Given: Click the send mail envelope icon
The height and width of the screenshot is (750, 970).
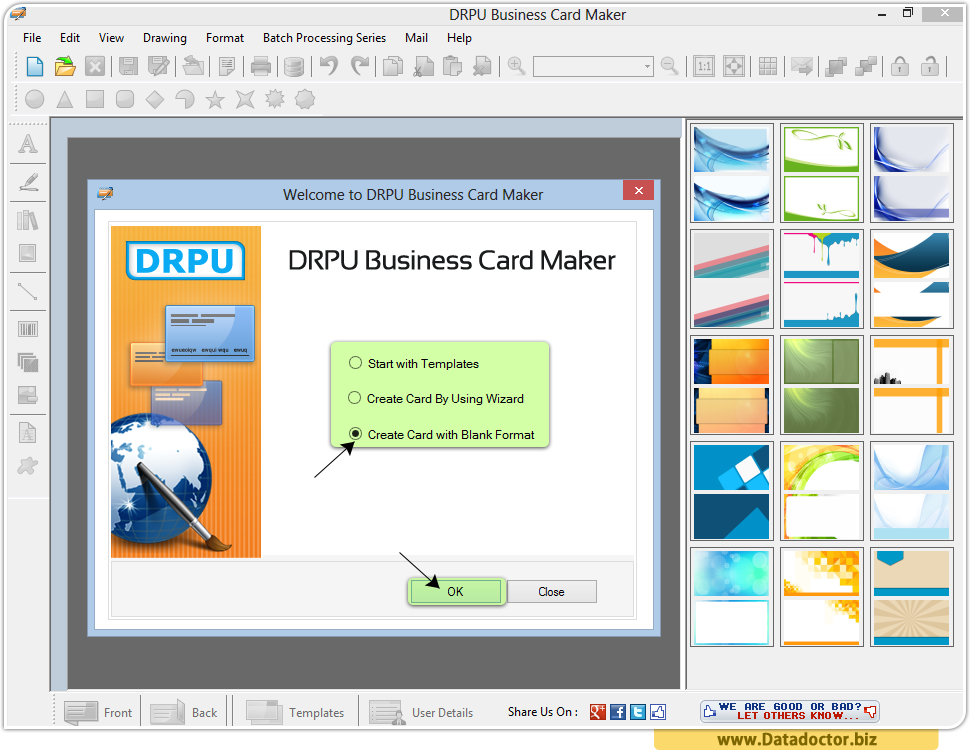Looking at the screenshot, I should (x=802, y=66).
